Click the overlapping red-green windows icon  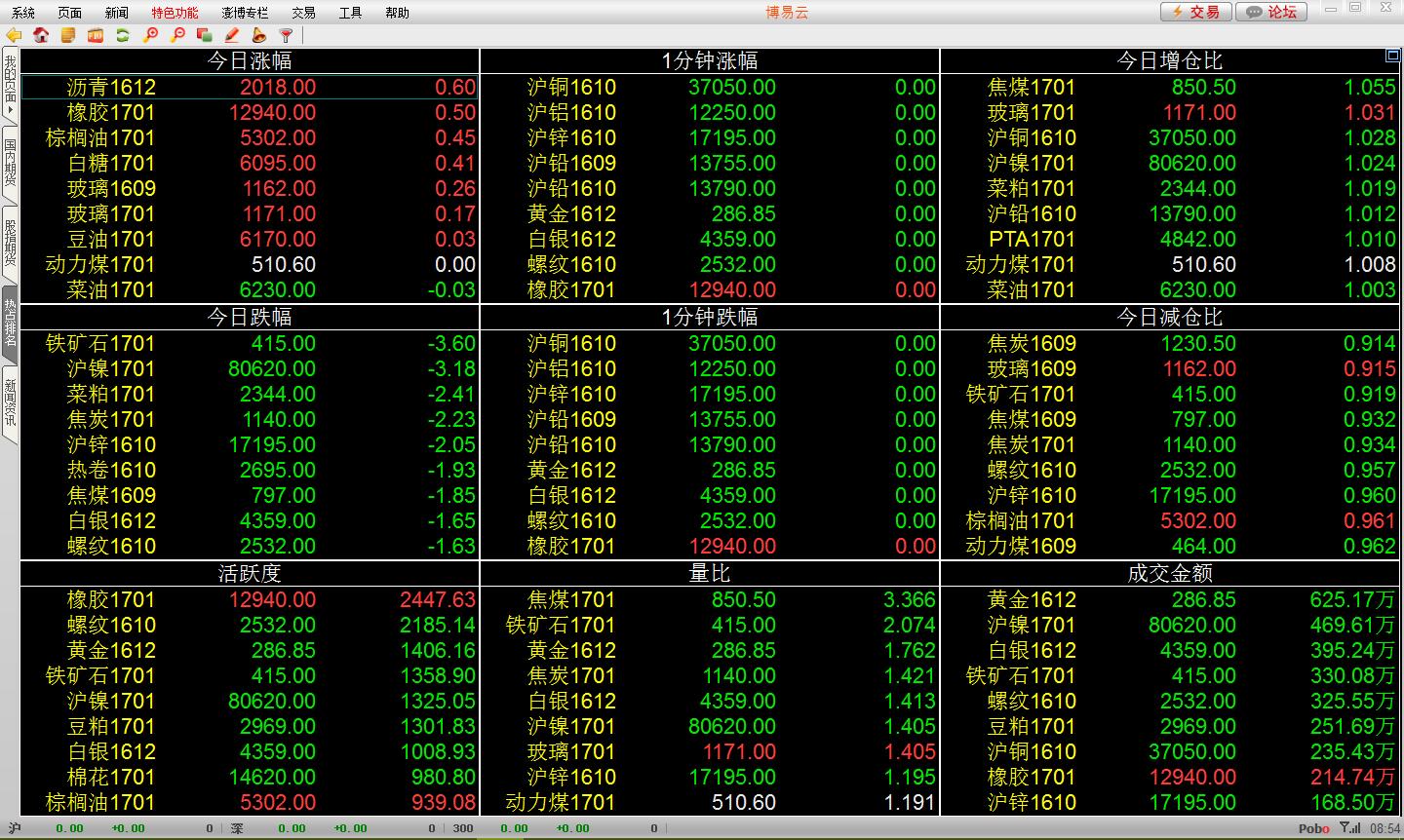205,35
